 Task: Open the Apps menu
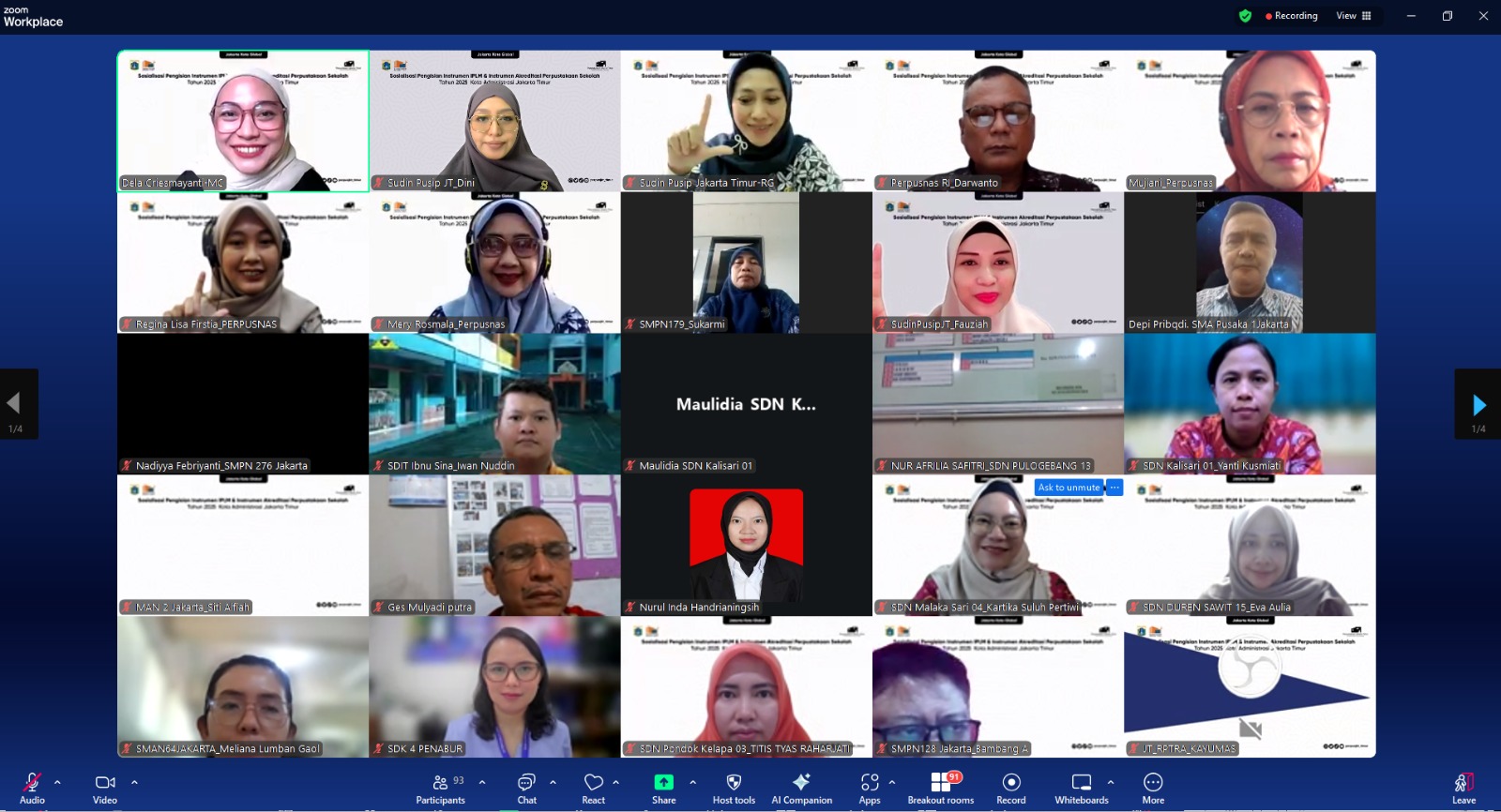pos(870,788)
